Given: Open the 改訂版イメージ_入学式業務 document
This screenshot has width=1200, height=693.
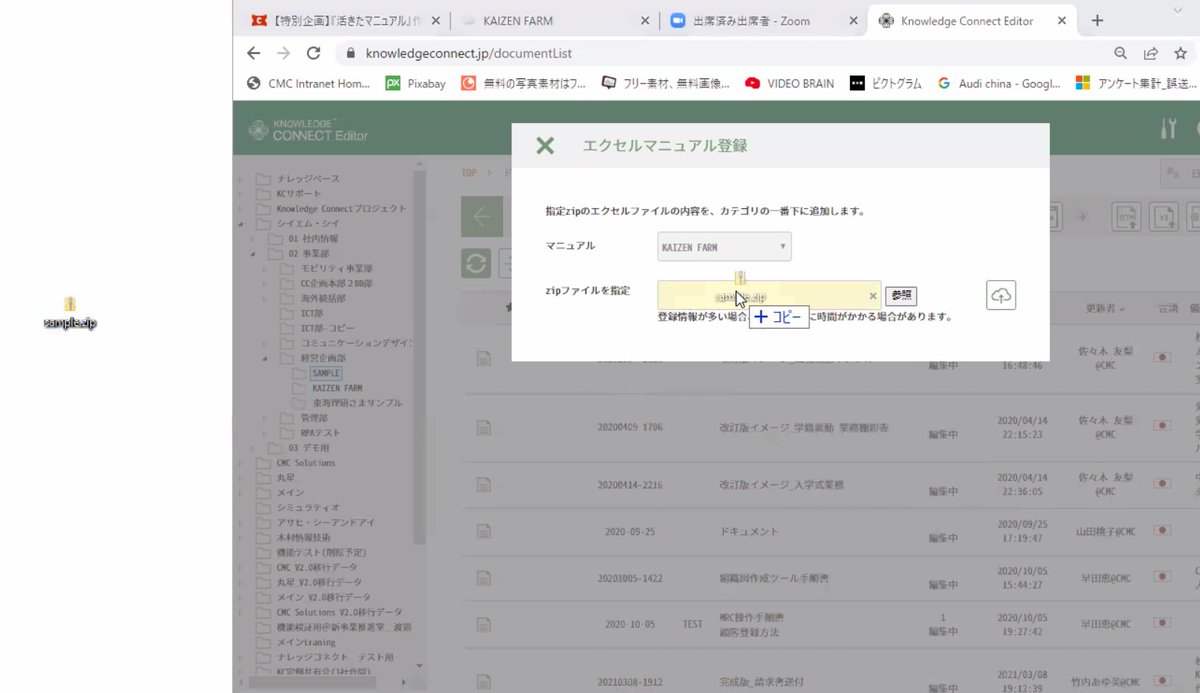Looking at the screenshot, I should pyautogui.click(x=781, y=484).
